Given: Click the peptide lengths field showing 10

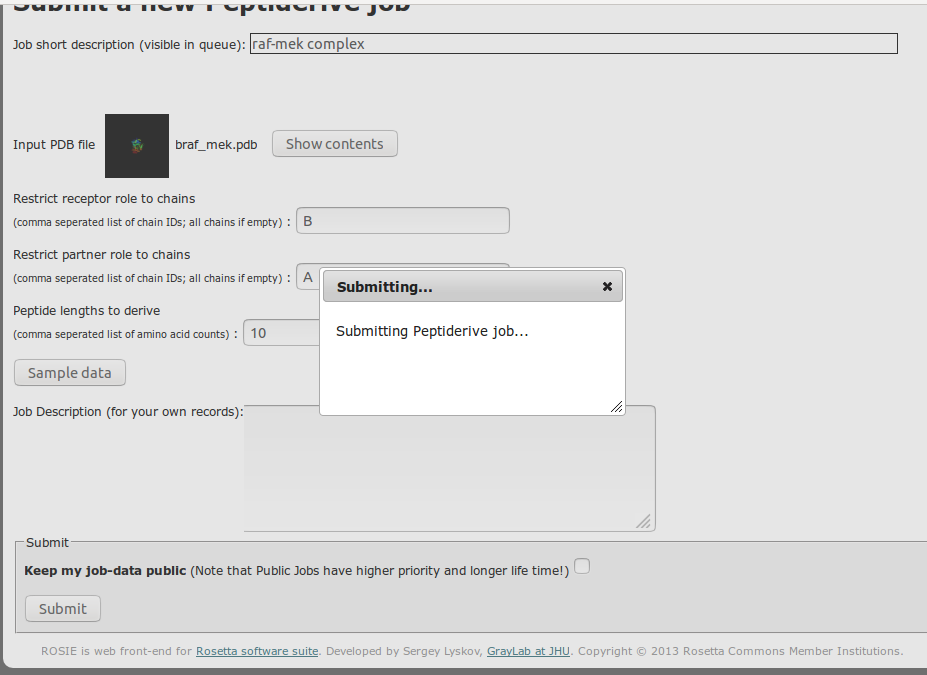Looking at the screenshot, I should [282, 333].
